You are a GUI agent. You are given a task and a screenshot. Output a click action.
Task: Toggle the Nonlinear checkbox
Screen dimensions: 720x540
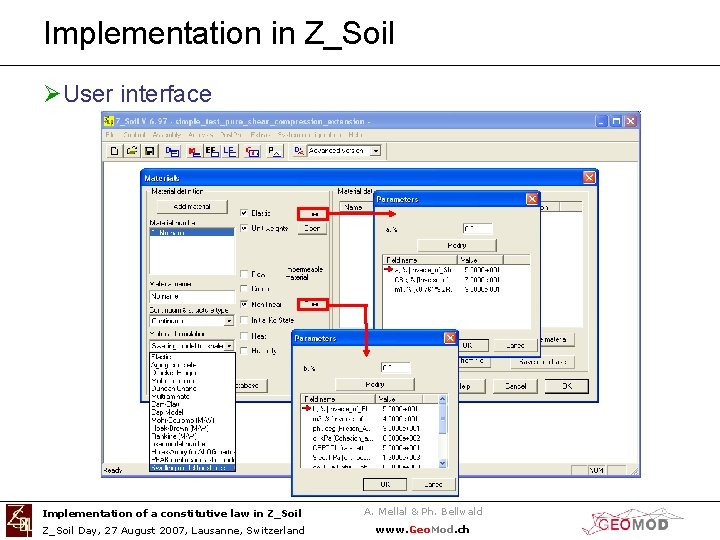(x=244, y=304)
